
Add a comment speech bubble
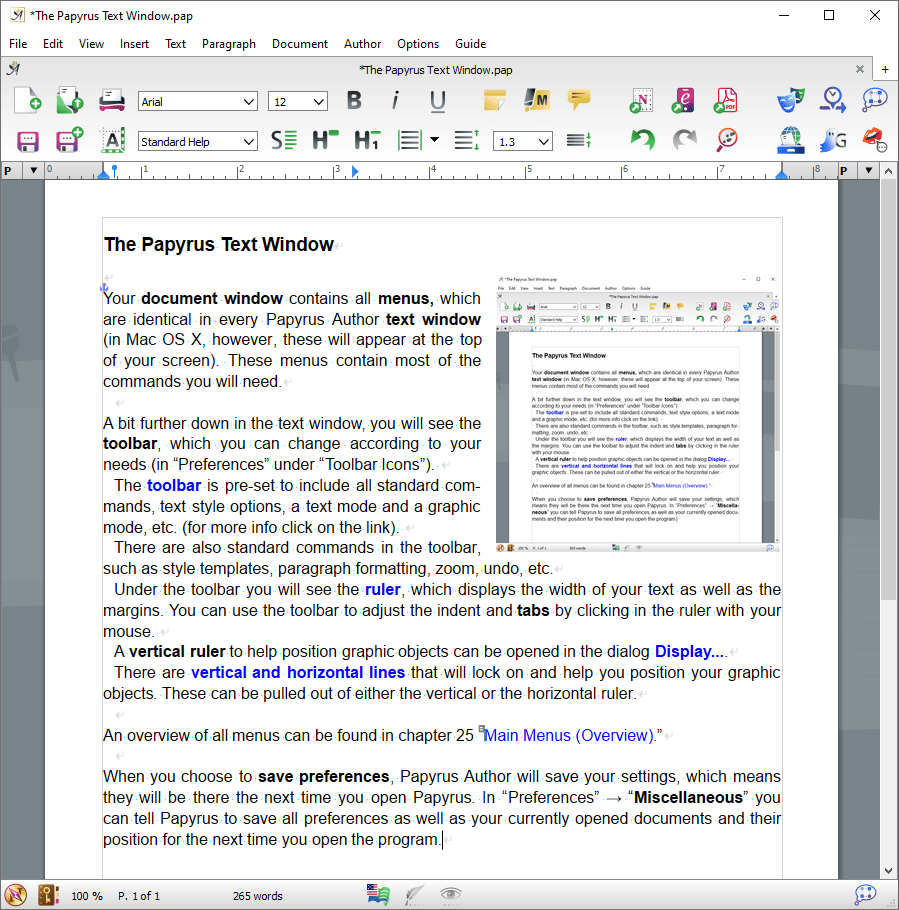[579, 100]
